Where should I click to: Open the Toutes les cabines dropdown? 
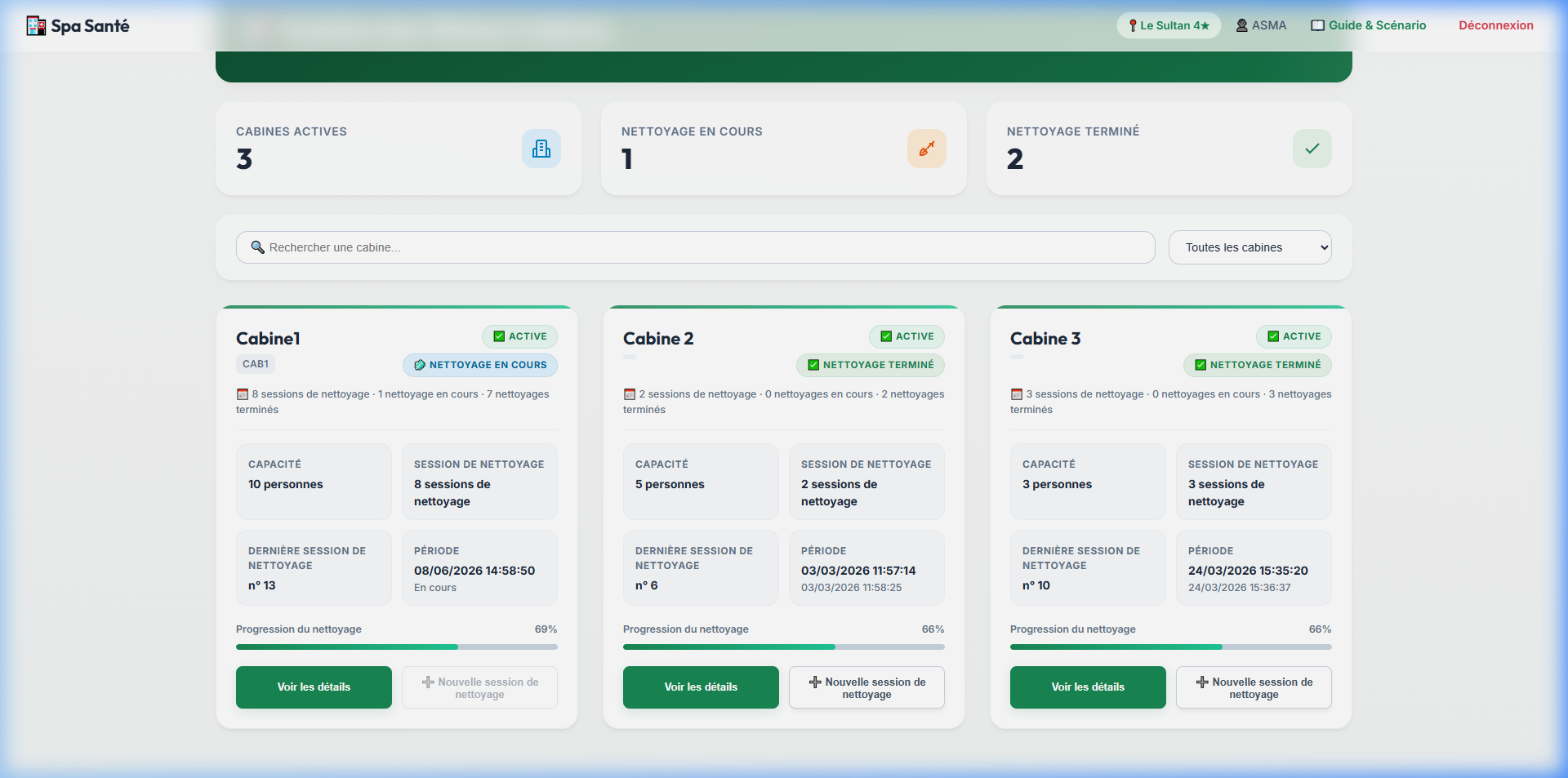(1250, 247)
